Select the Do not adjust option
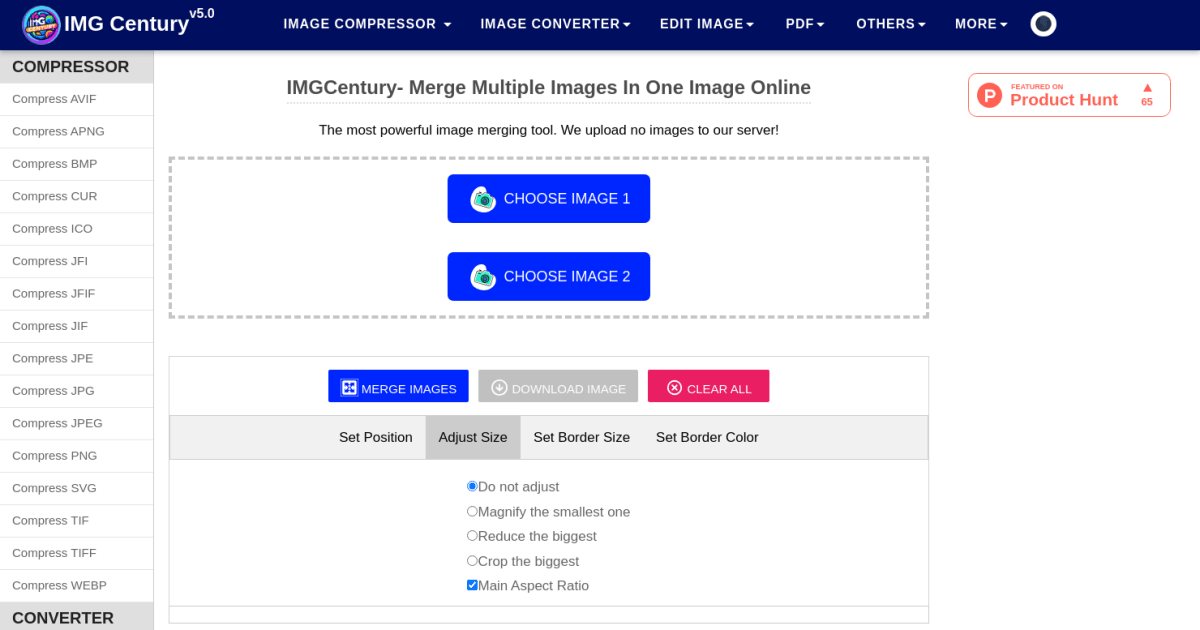Viewport: 1200px width, 630px height. pyautogui.click(x=471, y=486)
